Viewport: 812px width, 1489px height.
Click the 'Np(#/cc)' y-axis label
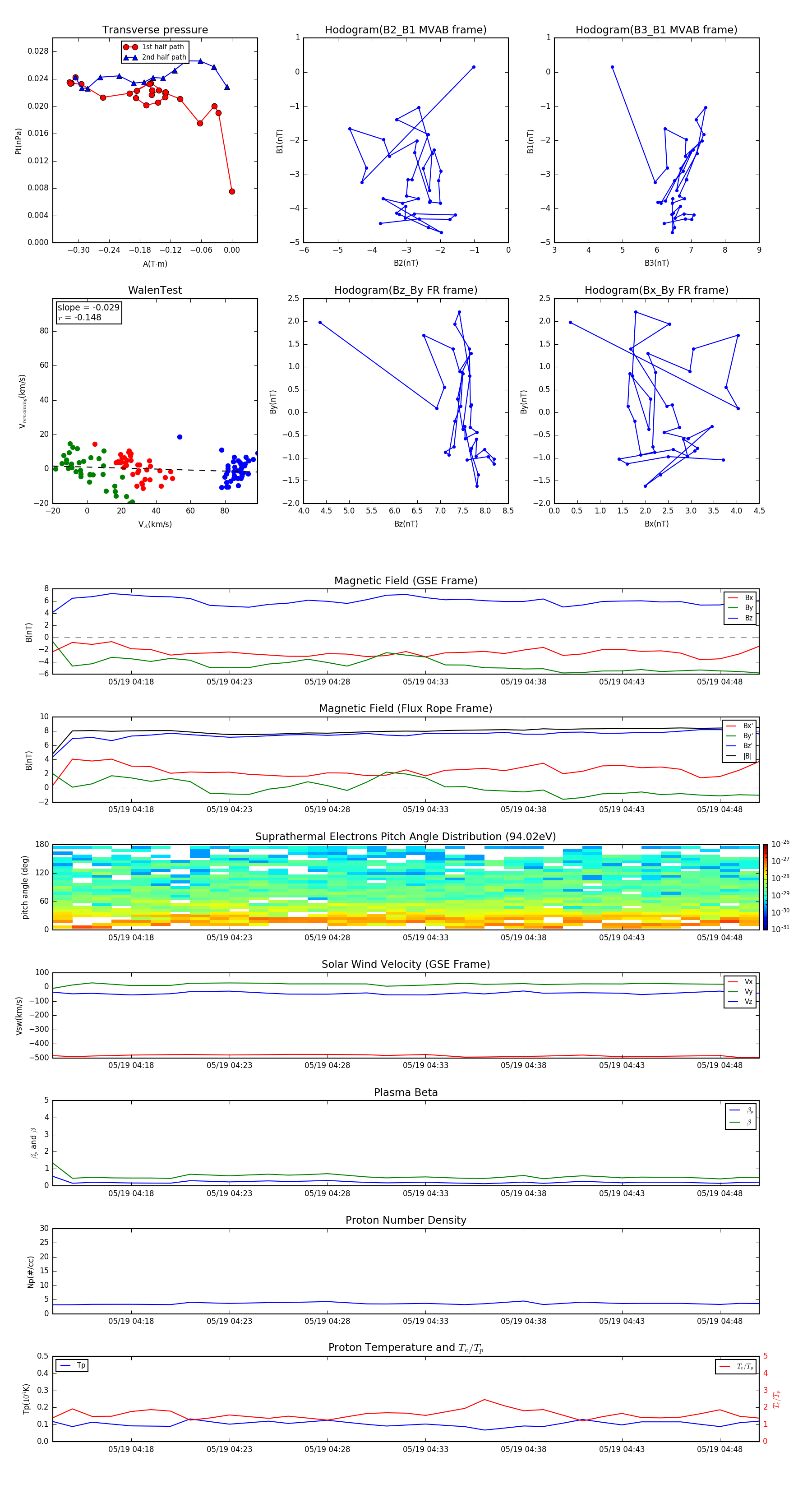coord(31,1272)
